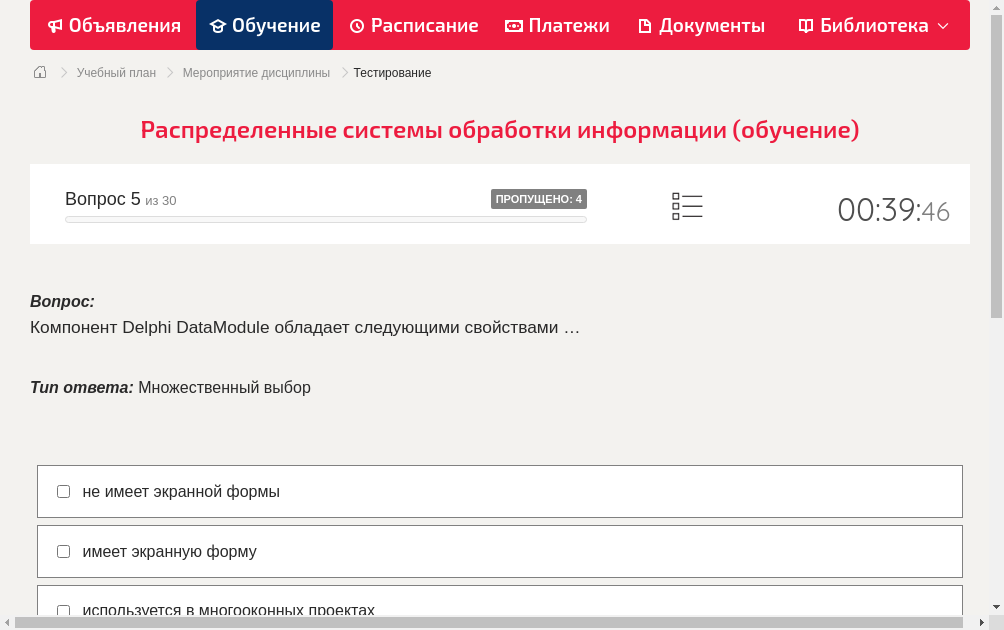Click the home breadcrumb icon
This screenshot has height=630, width=1004.
click(40, 72)
